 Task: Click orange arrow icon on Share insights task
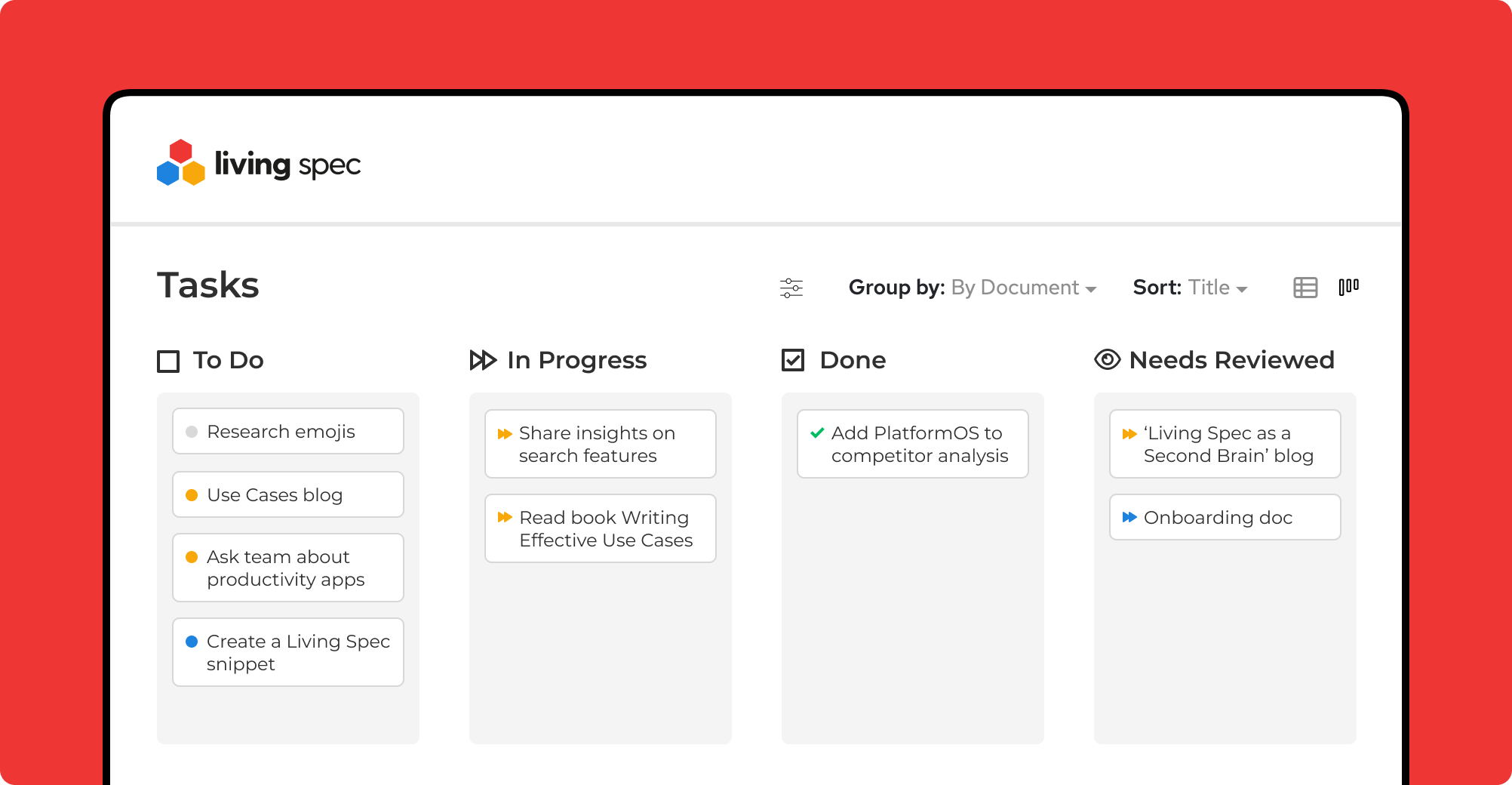tap(505, 434)
